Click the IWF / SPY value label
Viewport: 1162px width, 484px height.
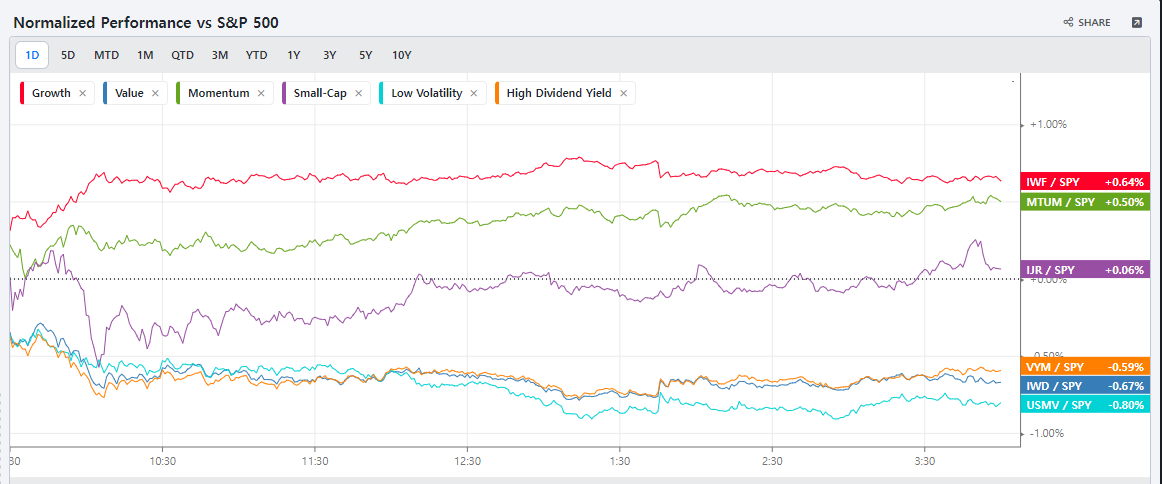coord(1084,182)
